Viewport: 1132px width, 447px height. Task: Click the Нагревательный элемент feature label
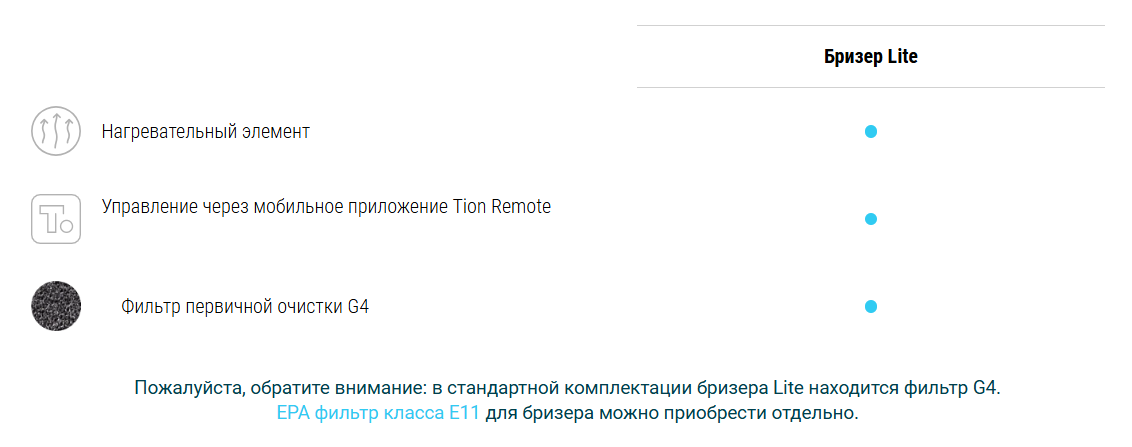[205, 131]
